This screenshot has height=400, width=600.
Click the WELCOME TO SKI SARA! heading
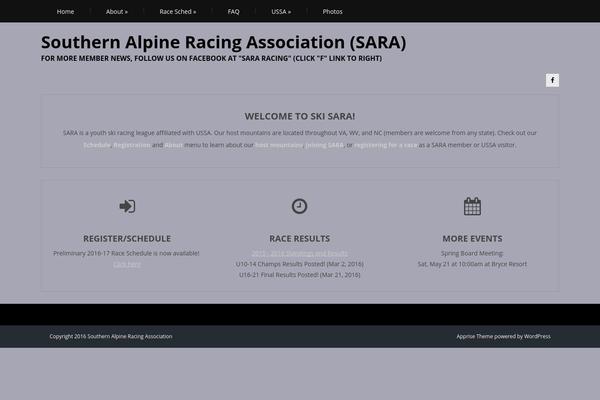tap(300, 116)
